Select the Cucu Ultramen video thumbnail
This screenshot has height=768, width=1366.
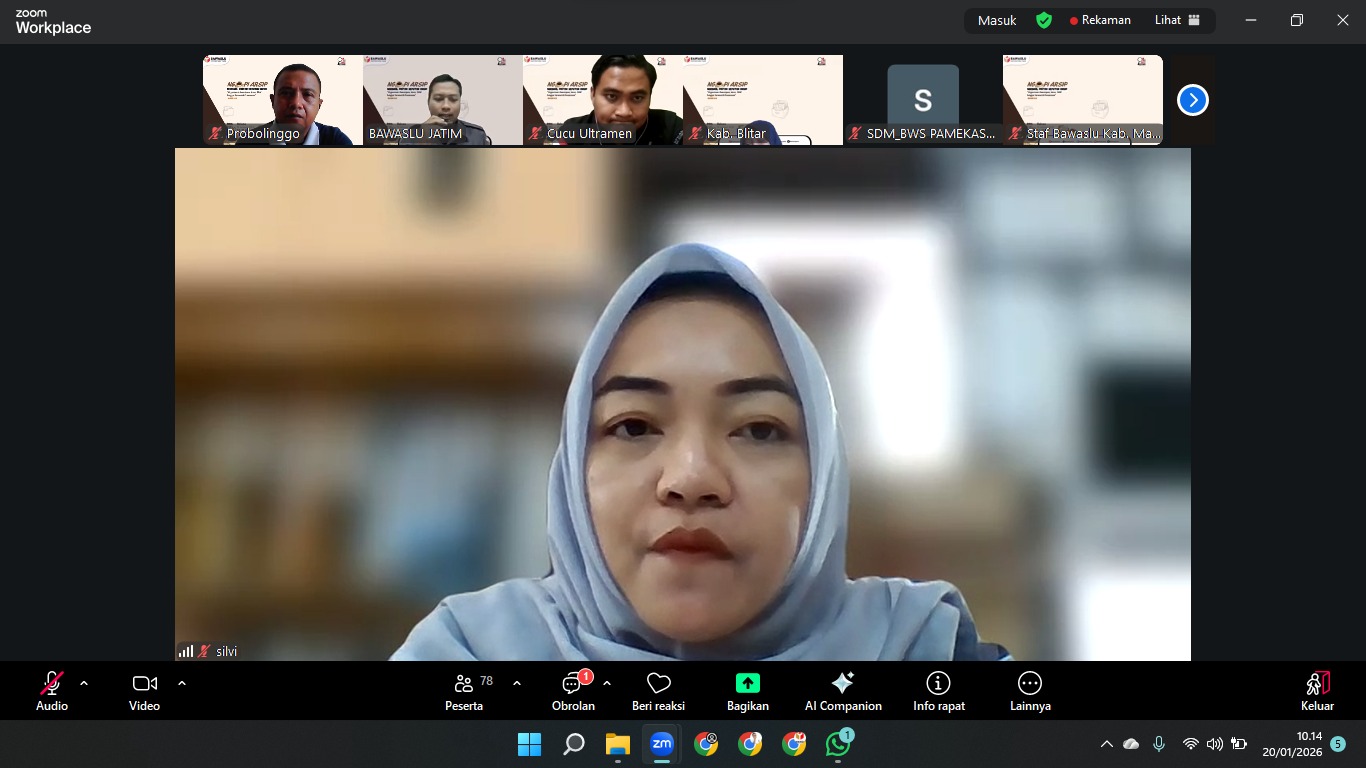(602, 100)
